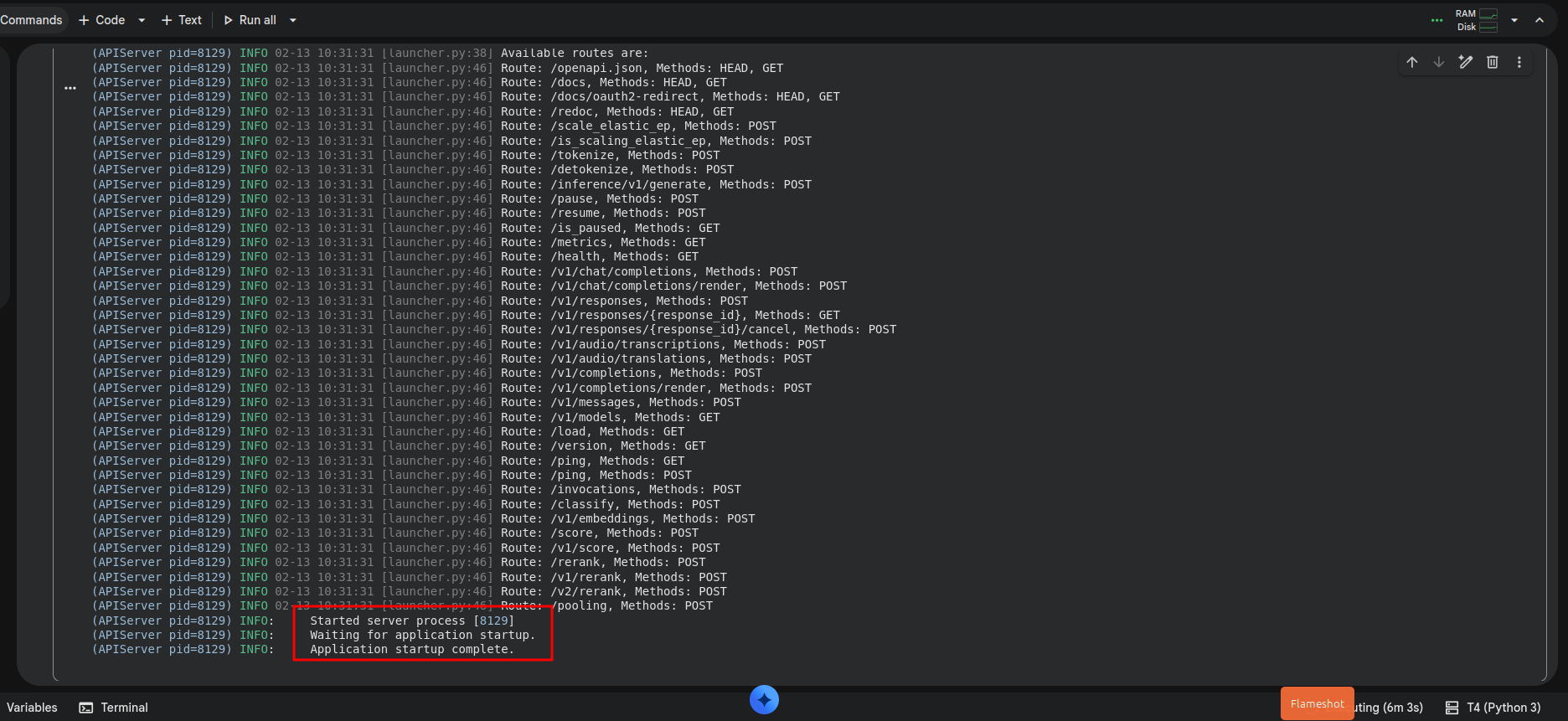Open the runtime dropdown beside RAM and Disk
This screenshot has height=721, width=1568.
click(x=1514, y=20)
